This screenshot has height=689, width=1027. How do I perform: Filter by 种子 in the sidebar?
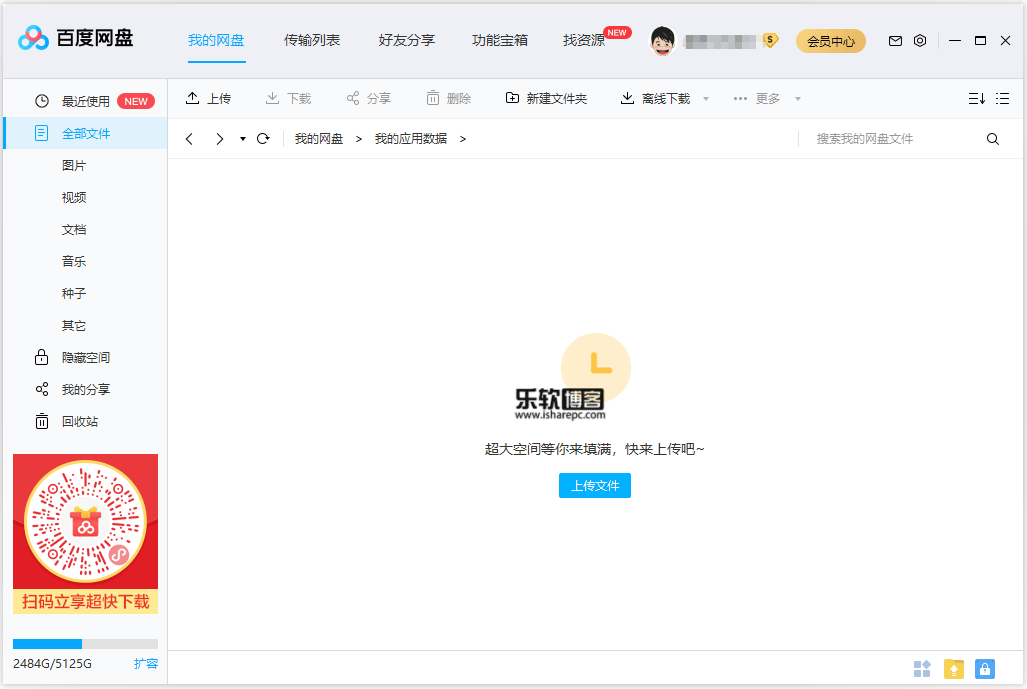pos(74,293)
